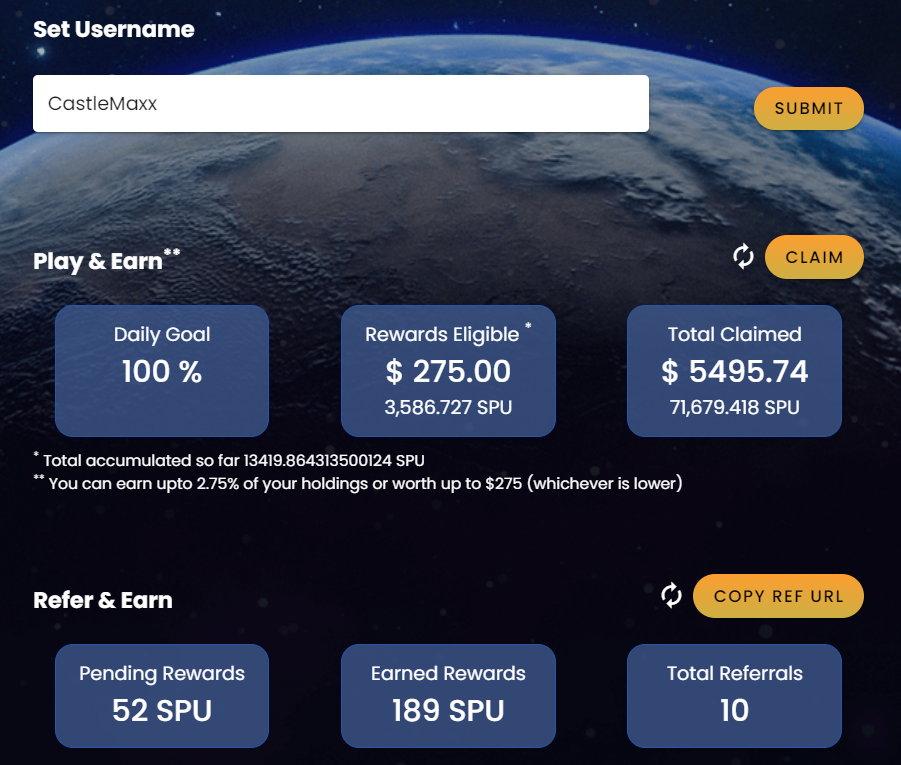Select the Daily Goal 100 % card

click(x=162, y=371)
